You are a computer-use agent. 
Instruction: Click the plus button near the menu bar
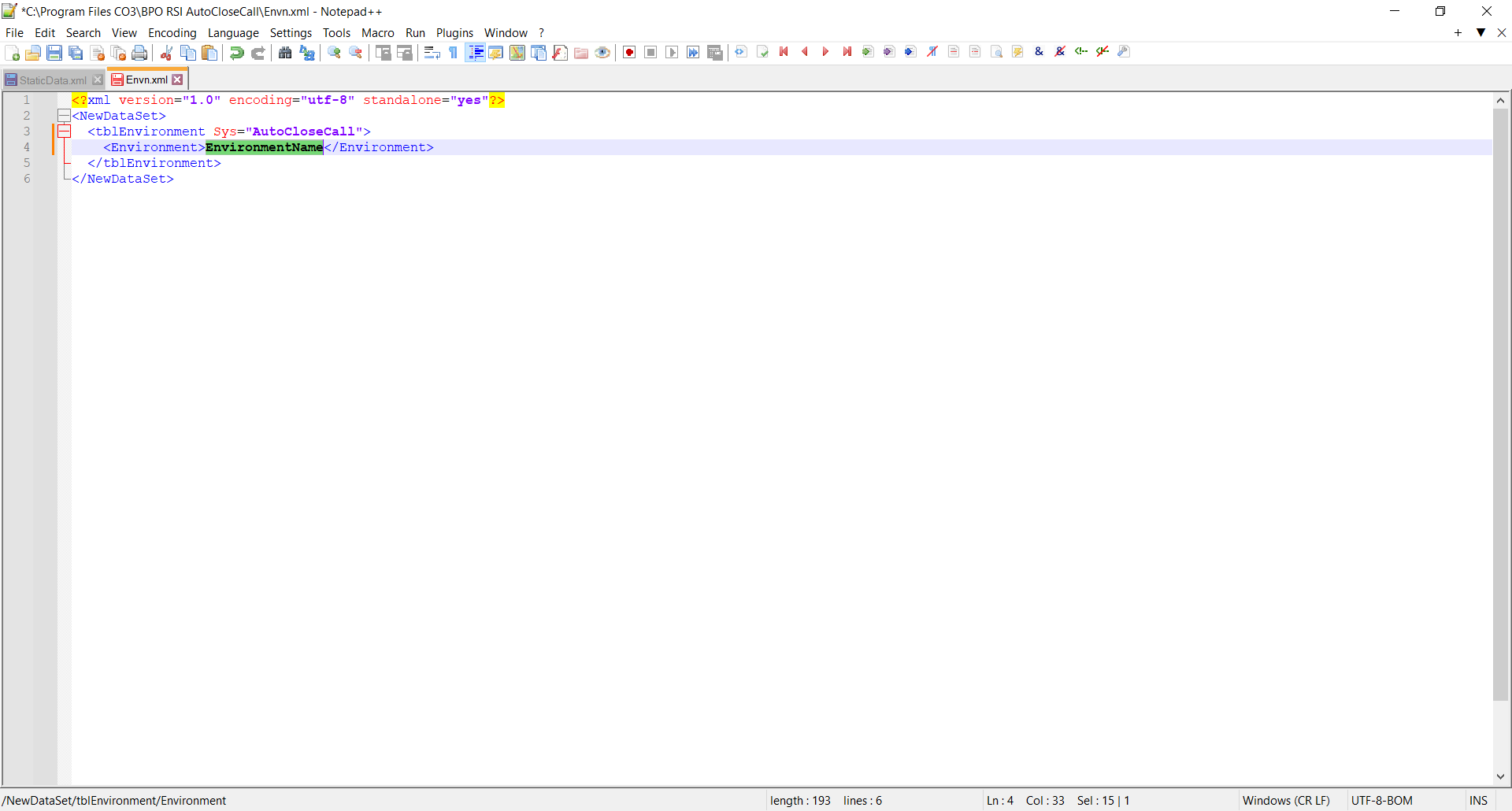point(1458,32)
